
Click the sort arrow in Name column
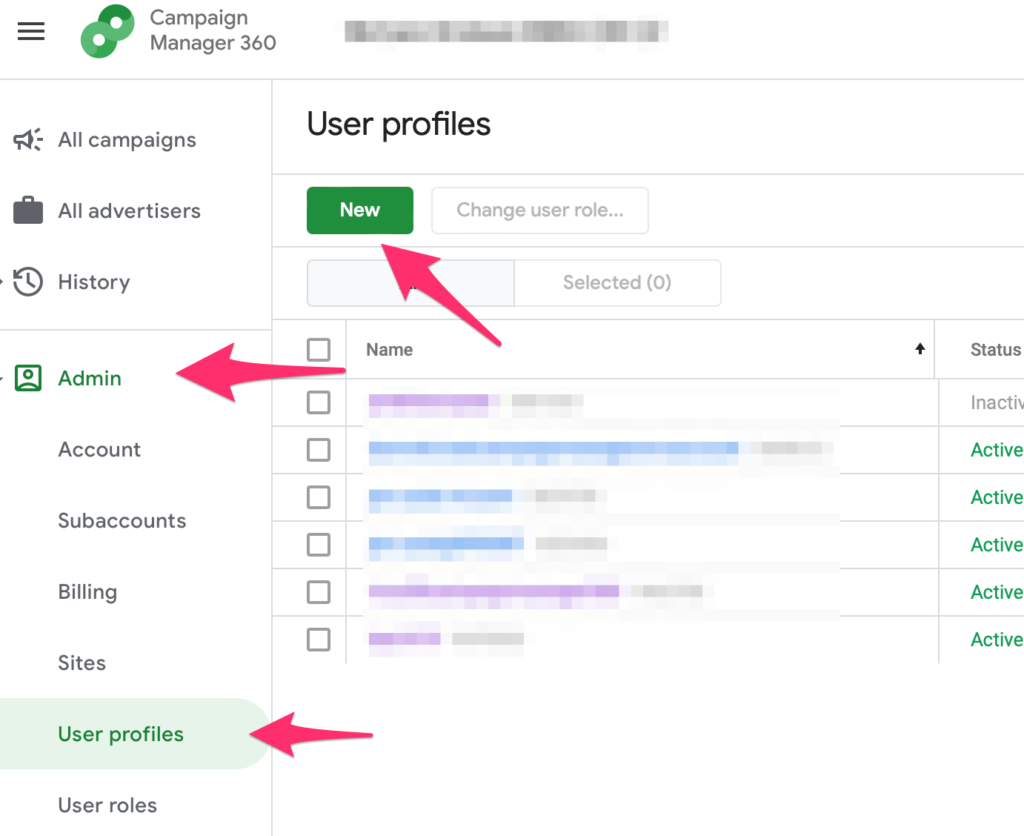point(920,349)
